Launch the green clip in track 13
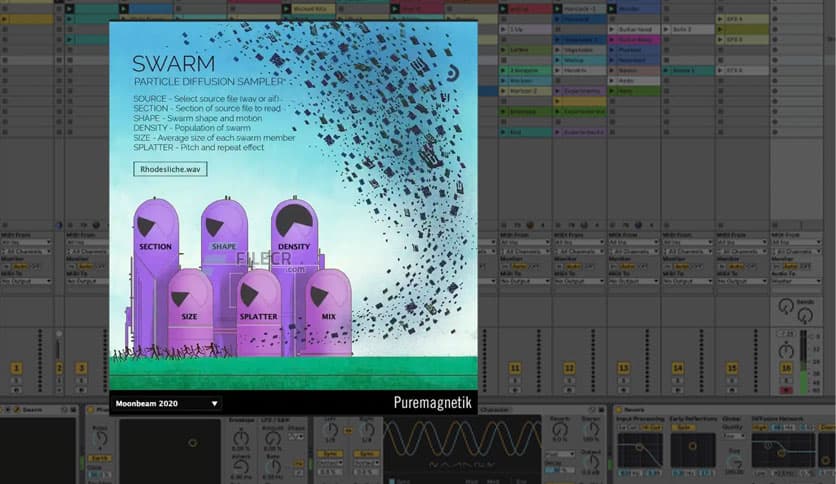The height and width of the screenshot is (484, 836). [x=634, y=91]
